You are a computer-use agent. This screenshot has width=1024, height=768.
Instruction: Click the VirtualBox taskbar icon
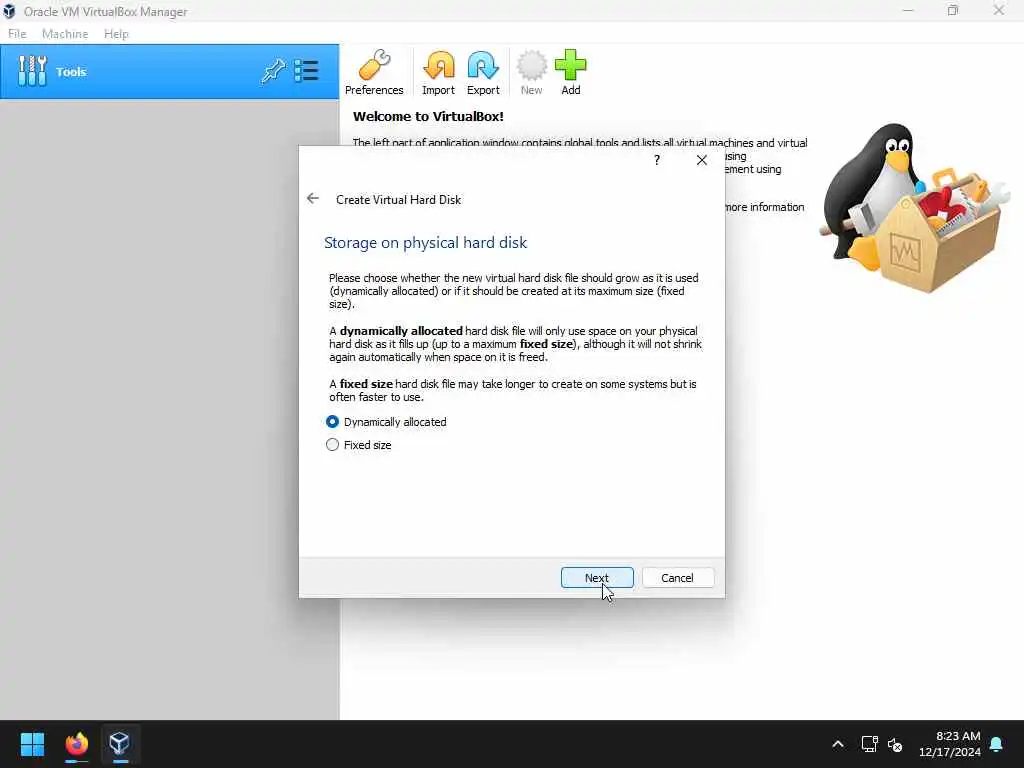120,744
